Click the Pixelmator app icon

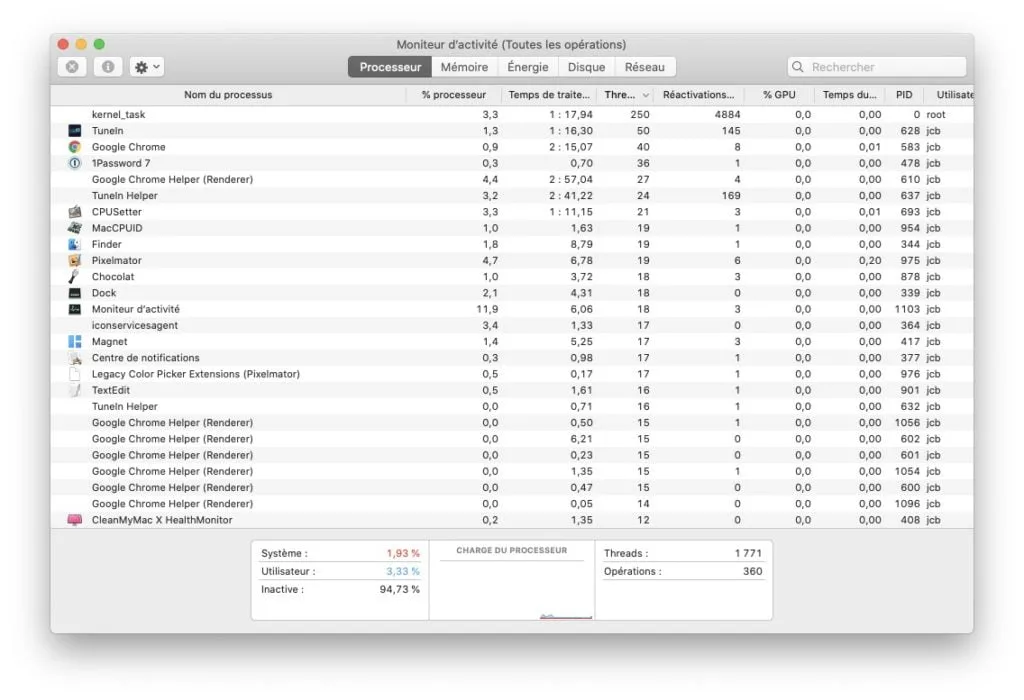pyautogui.click(x=74, y=261)
